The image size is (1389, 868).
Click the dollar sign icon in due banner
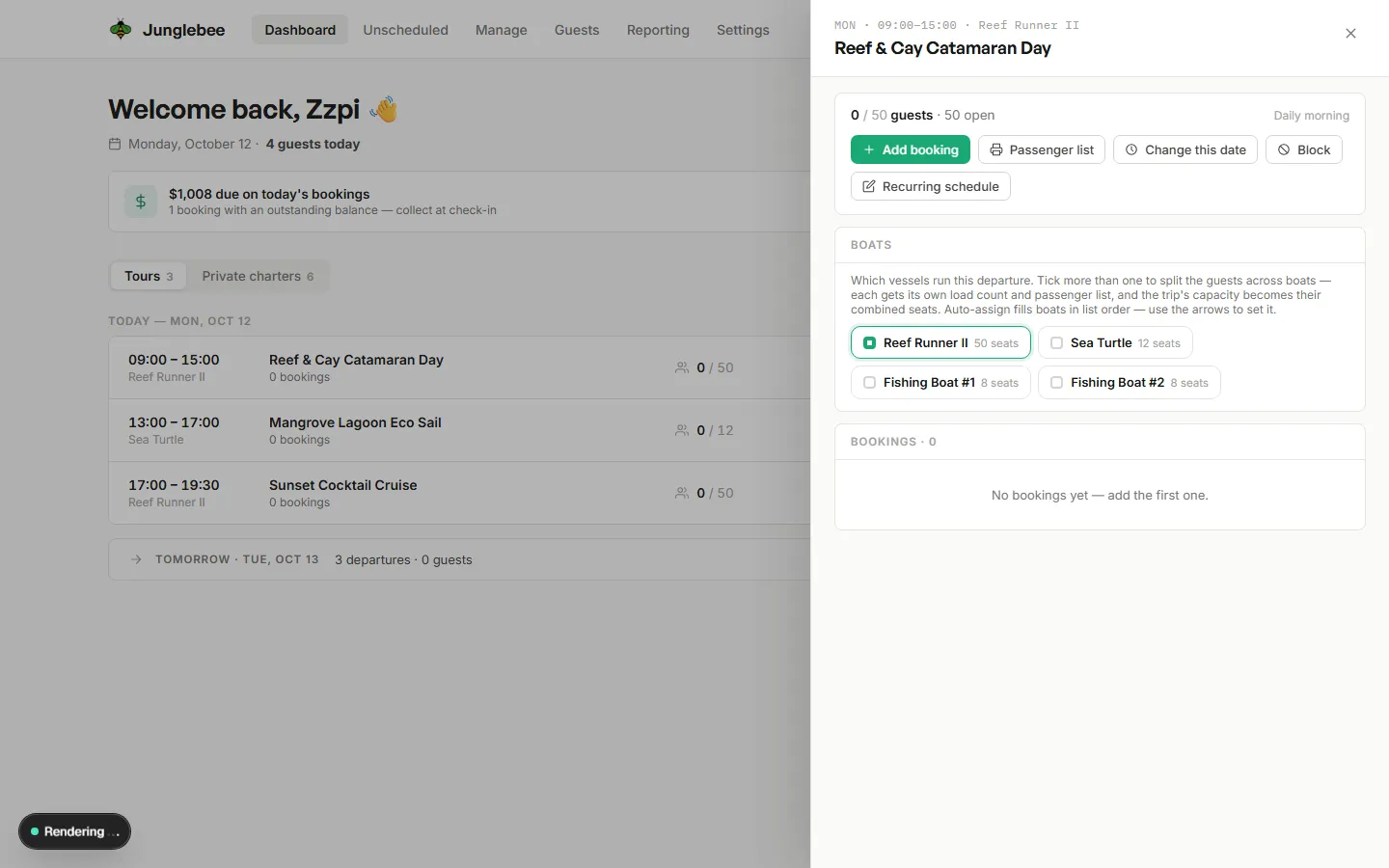(x=141, y=202)
